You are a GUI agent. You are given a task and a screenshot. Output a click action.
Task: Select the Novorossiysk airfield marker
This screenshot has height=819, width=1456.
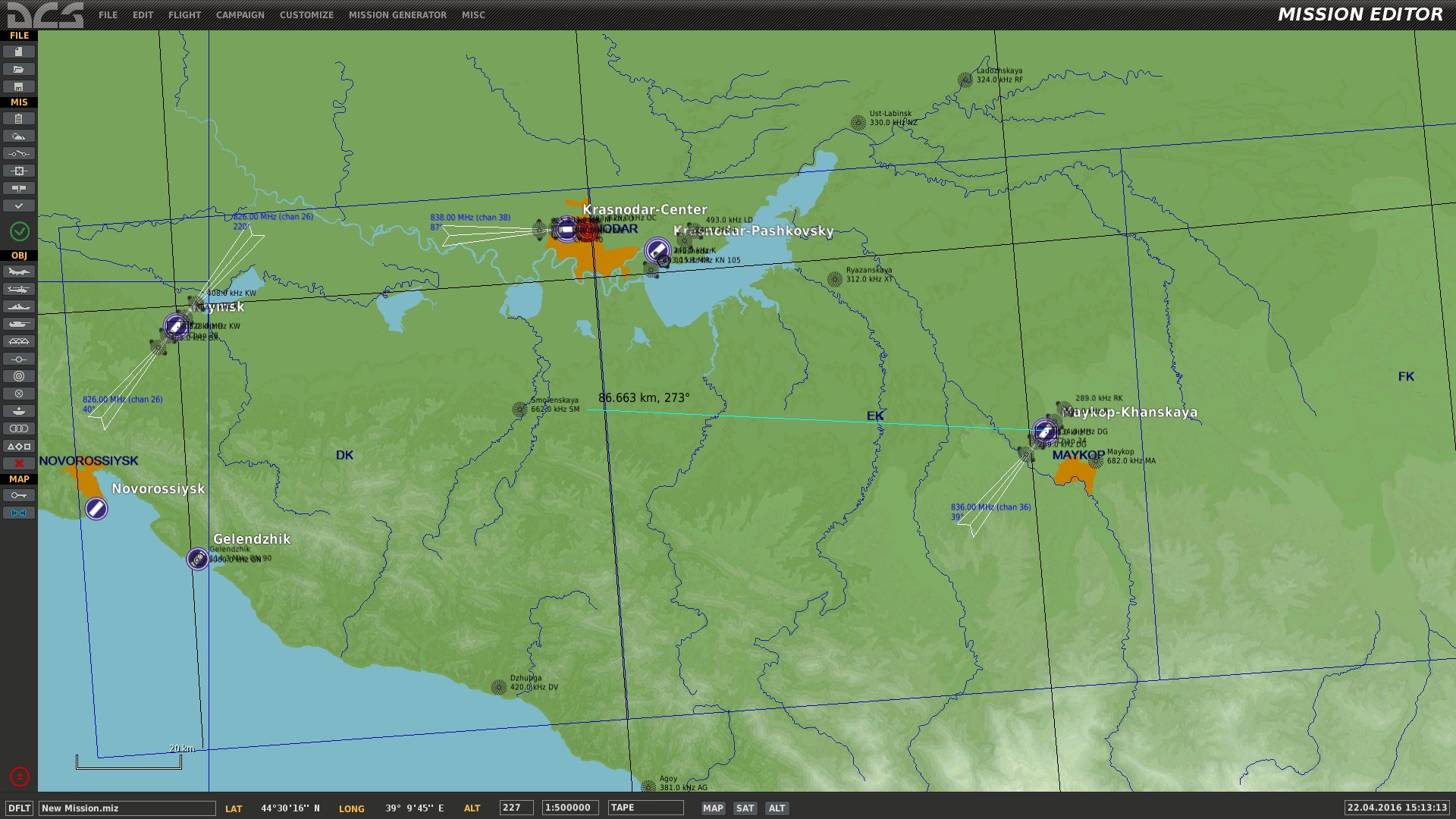pyautogui.click(x=96, y=509)
